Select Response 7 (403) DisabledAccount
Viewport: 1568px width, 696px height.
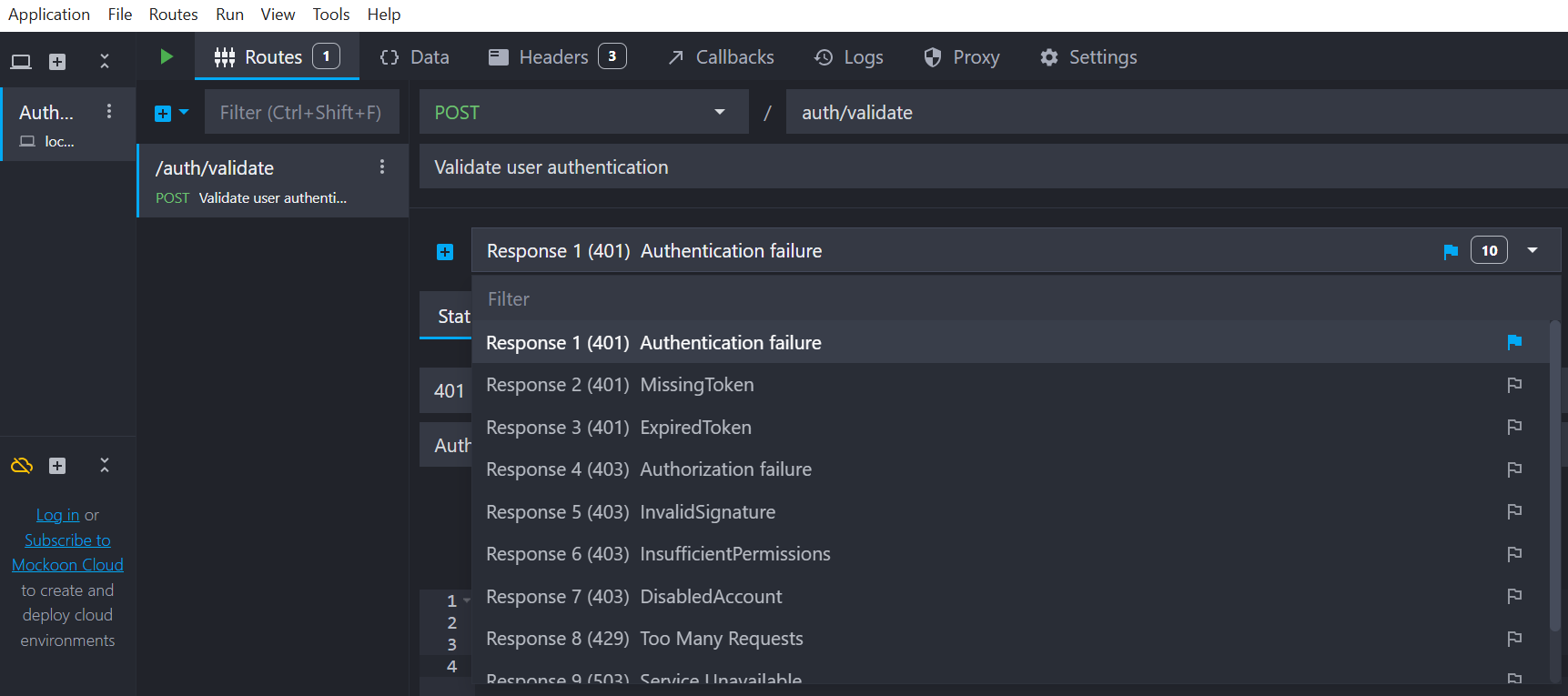click(1010, 596)
